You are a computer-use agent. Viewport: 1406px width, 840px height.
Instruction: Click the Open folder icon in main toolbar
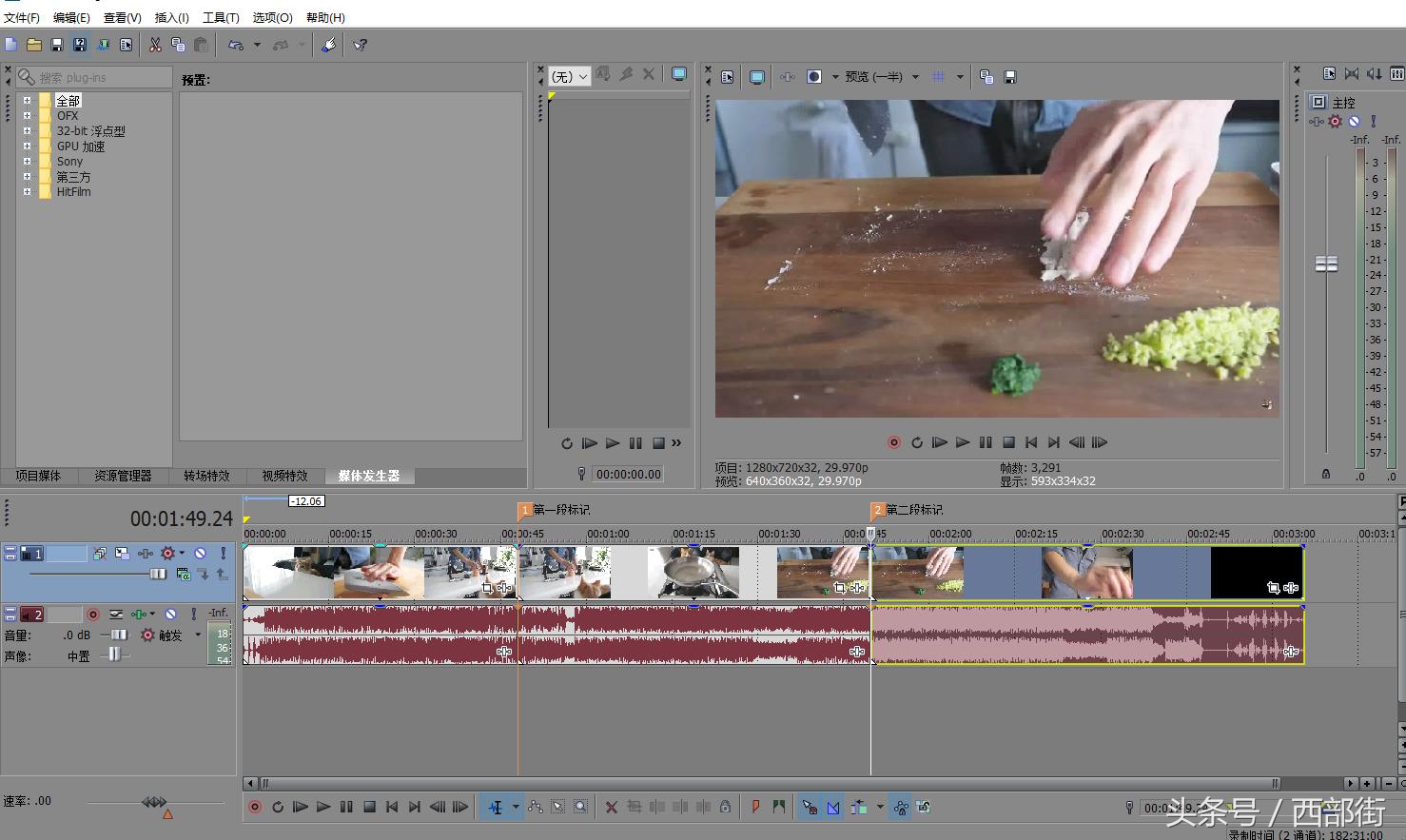pyautogui.click(x=34, y=45)
